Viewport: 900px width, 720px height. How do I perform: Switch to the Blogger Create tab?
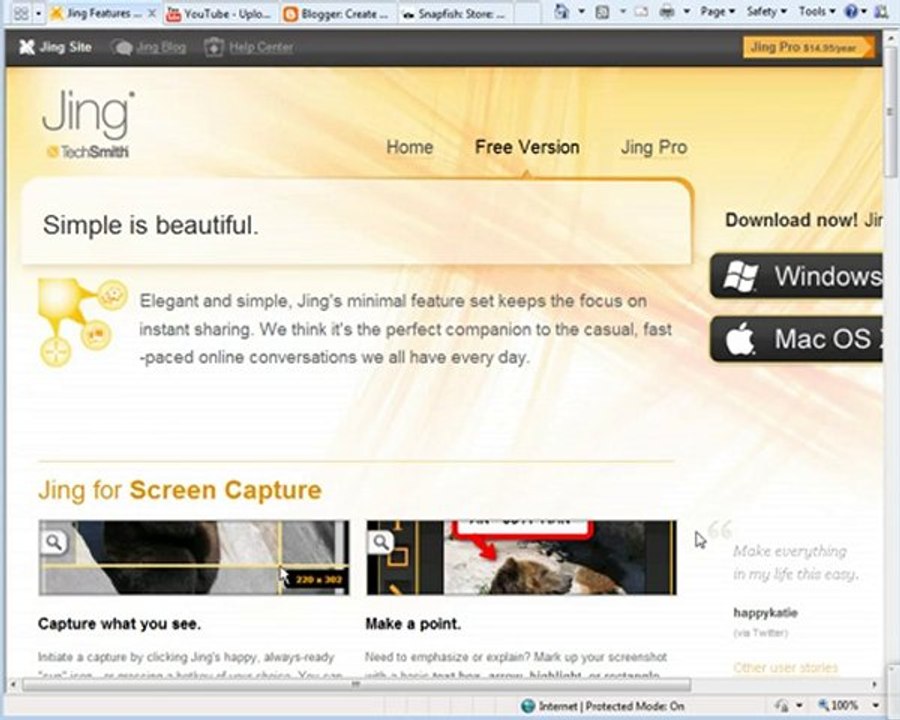(339, 14)
